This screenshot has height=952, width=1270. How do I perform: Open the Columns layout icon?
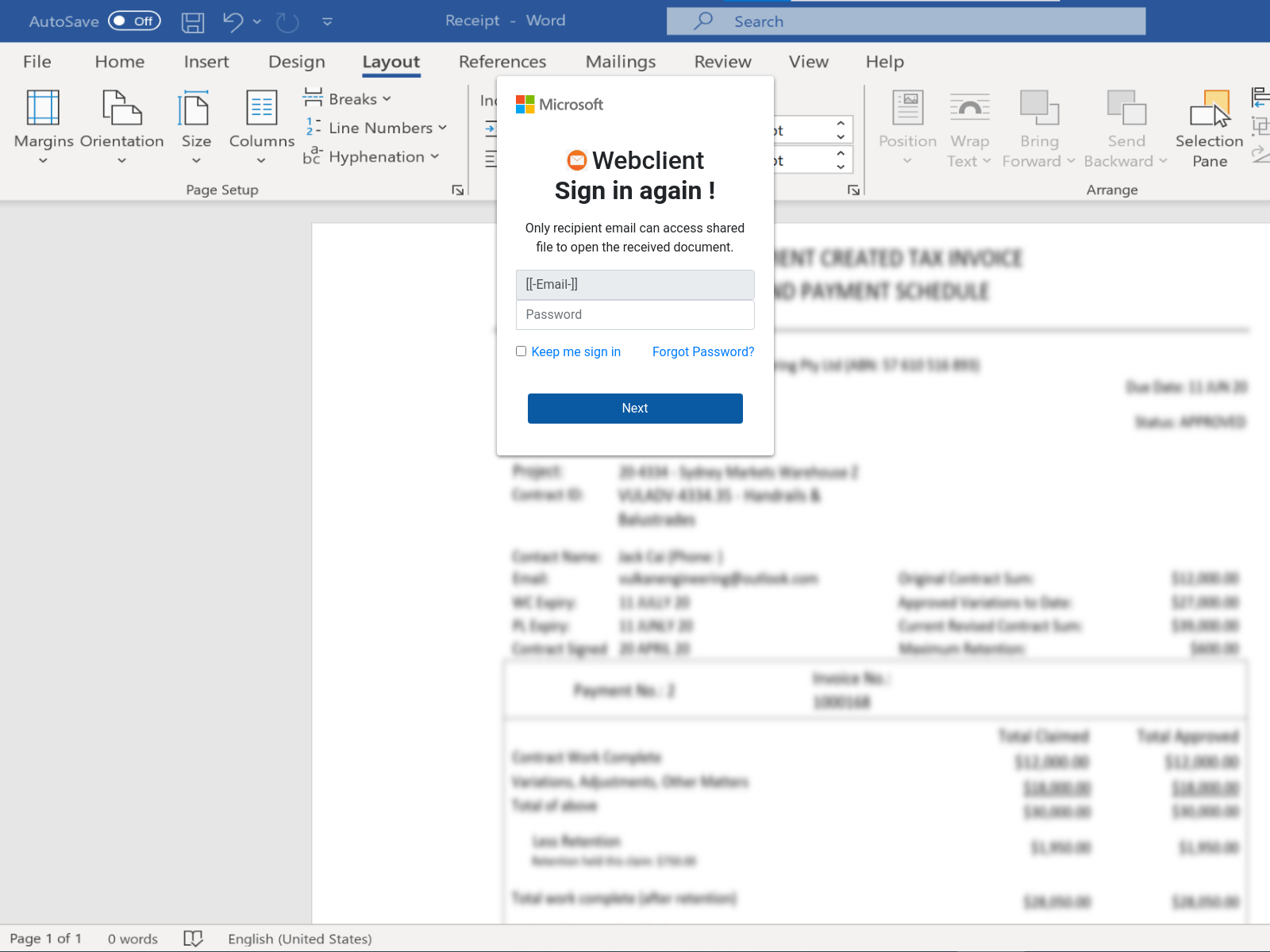coord(261,108)
